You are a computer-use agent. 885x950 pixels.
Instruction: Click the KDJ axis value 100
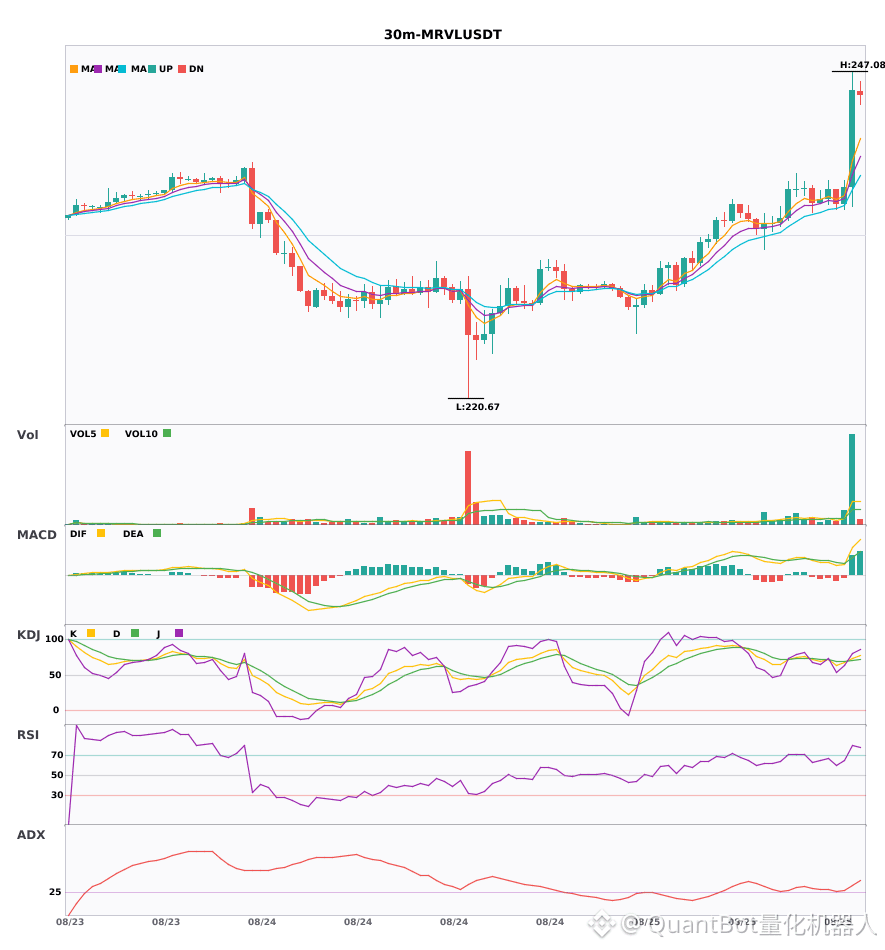(x=54, y=639)
